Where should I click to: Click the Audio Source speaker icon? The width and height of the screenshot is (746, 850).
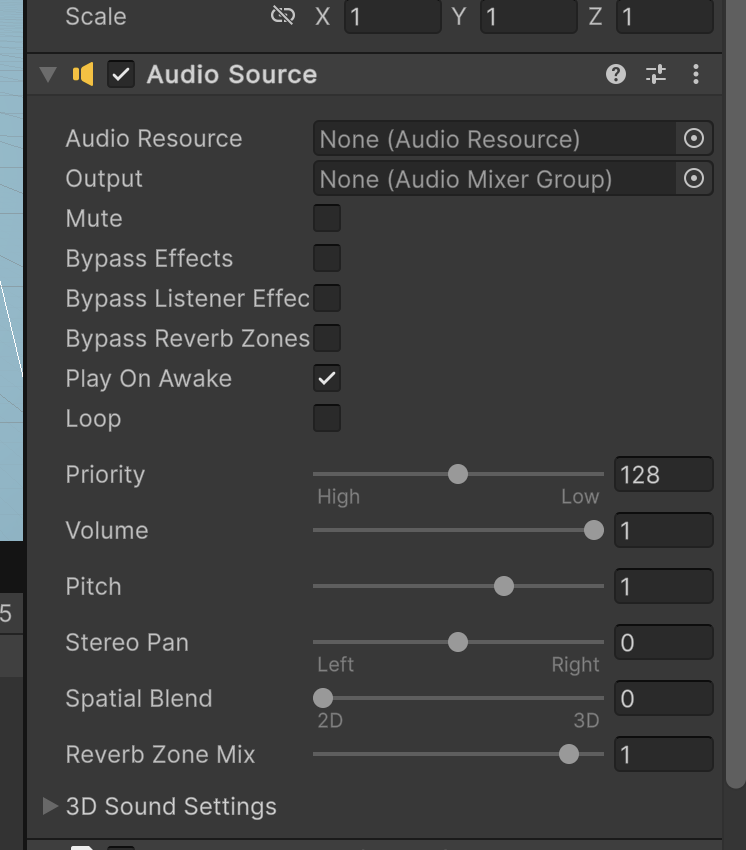pos(83,74)
